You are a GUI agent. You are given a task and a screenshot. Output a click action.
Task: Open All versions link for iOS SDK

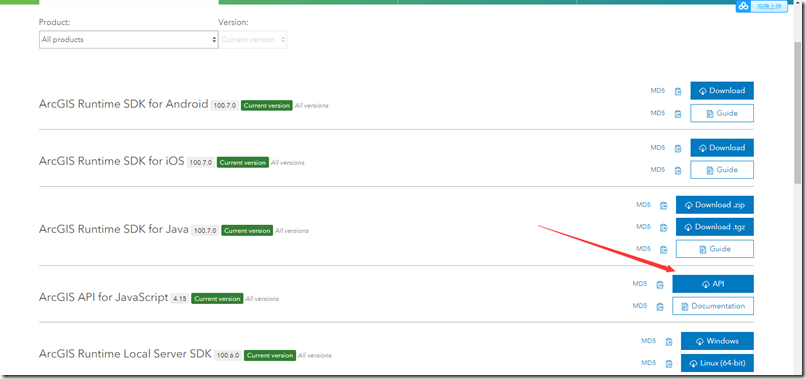(287, 163)
